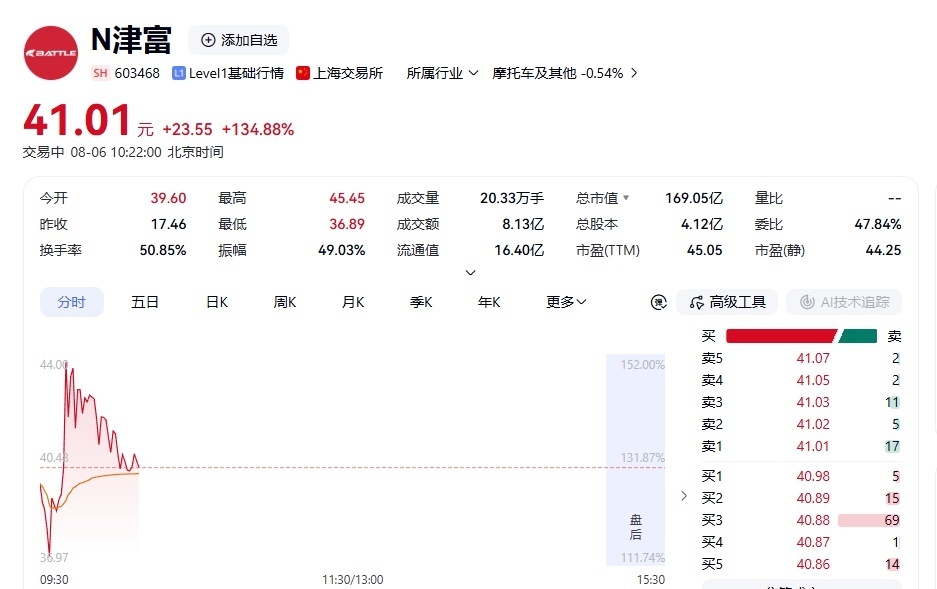Add stock with 添加自选 button
Image resolution: width=937 pixels, height=589 pixels.
[x=238, y=40]
